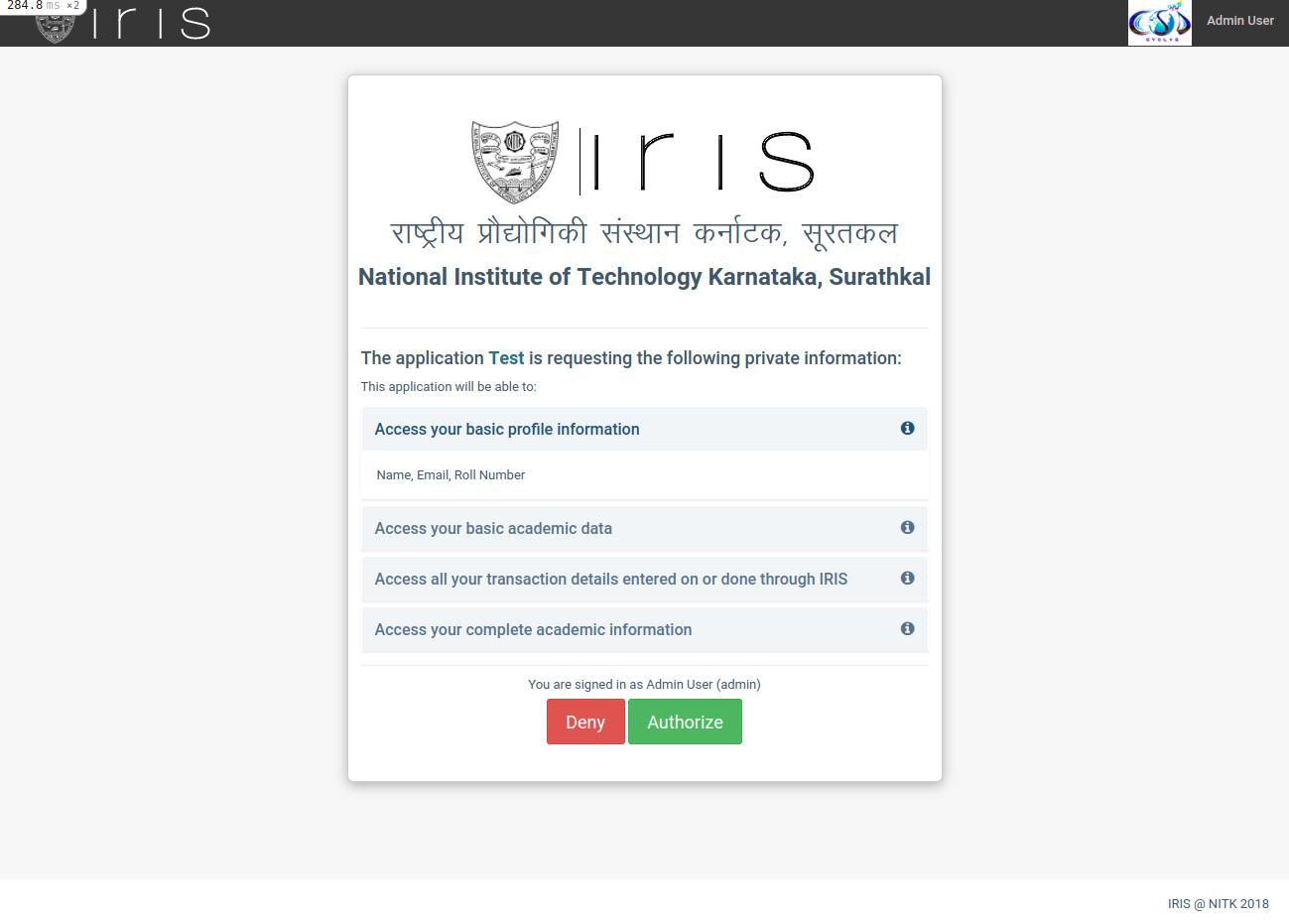Viewport: 1289px width, 924px height.
Task: Click the Evolve avatar next to Admin User
Action: click(1159, 21)
